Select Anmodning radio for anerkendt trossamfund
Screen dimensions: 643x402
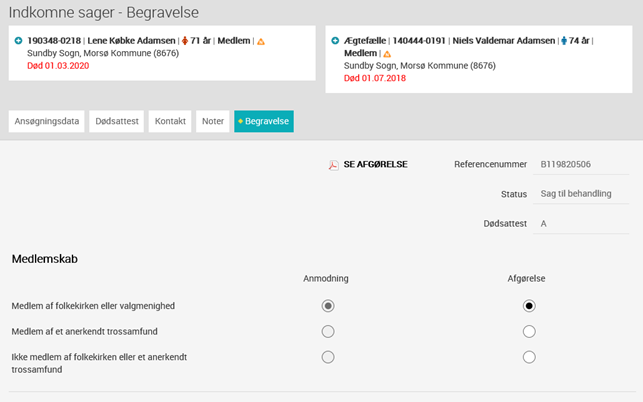pos(328,331)
